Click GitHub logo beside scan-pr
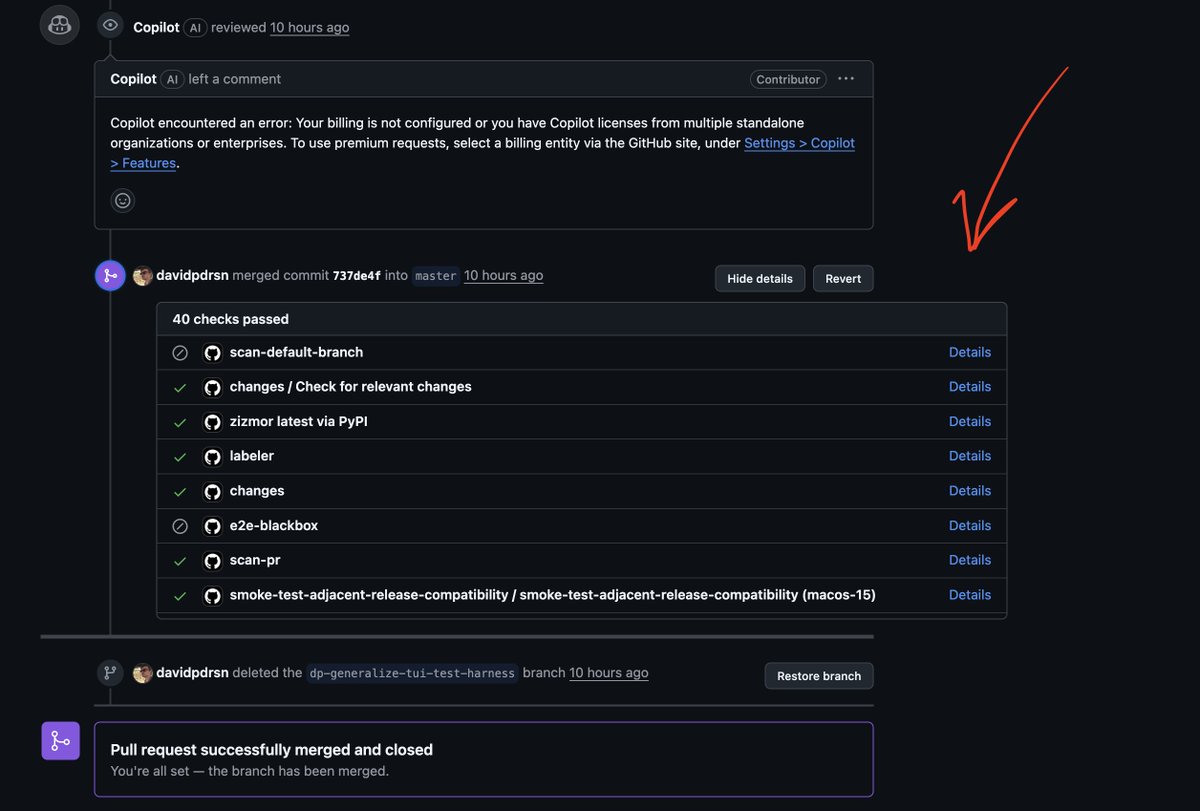The height and width of the screenshot is (811, 1200). coord(212,560)
